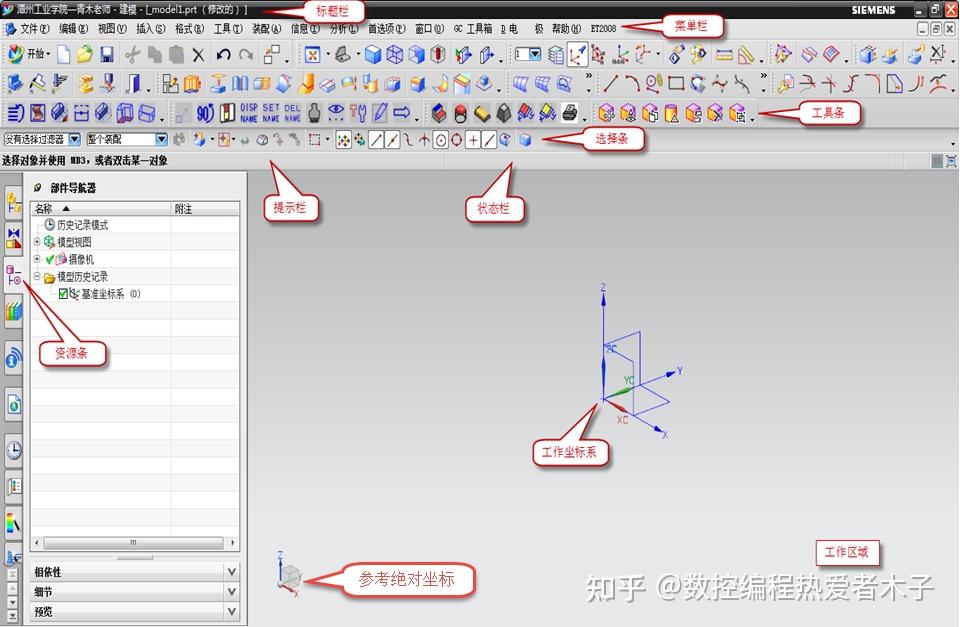Click the Extrude feature icon
Viewport: 960px width, 627px height.
click(x=192, y=83)
